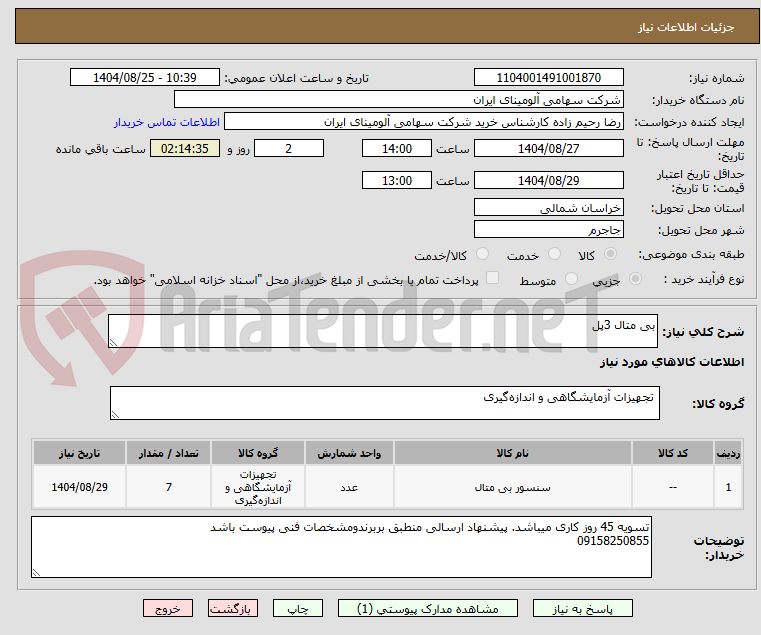Select the خدمت radio button
This screenshot has width=761, height=635.
(x=554, y=254)
